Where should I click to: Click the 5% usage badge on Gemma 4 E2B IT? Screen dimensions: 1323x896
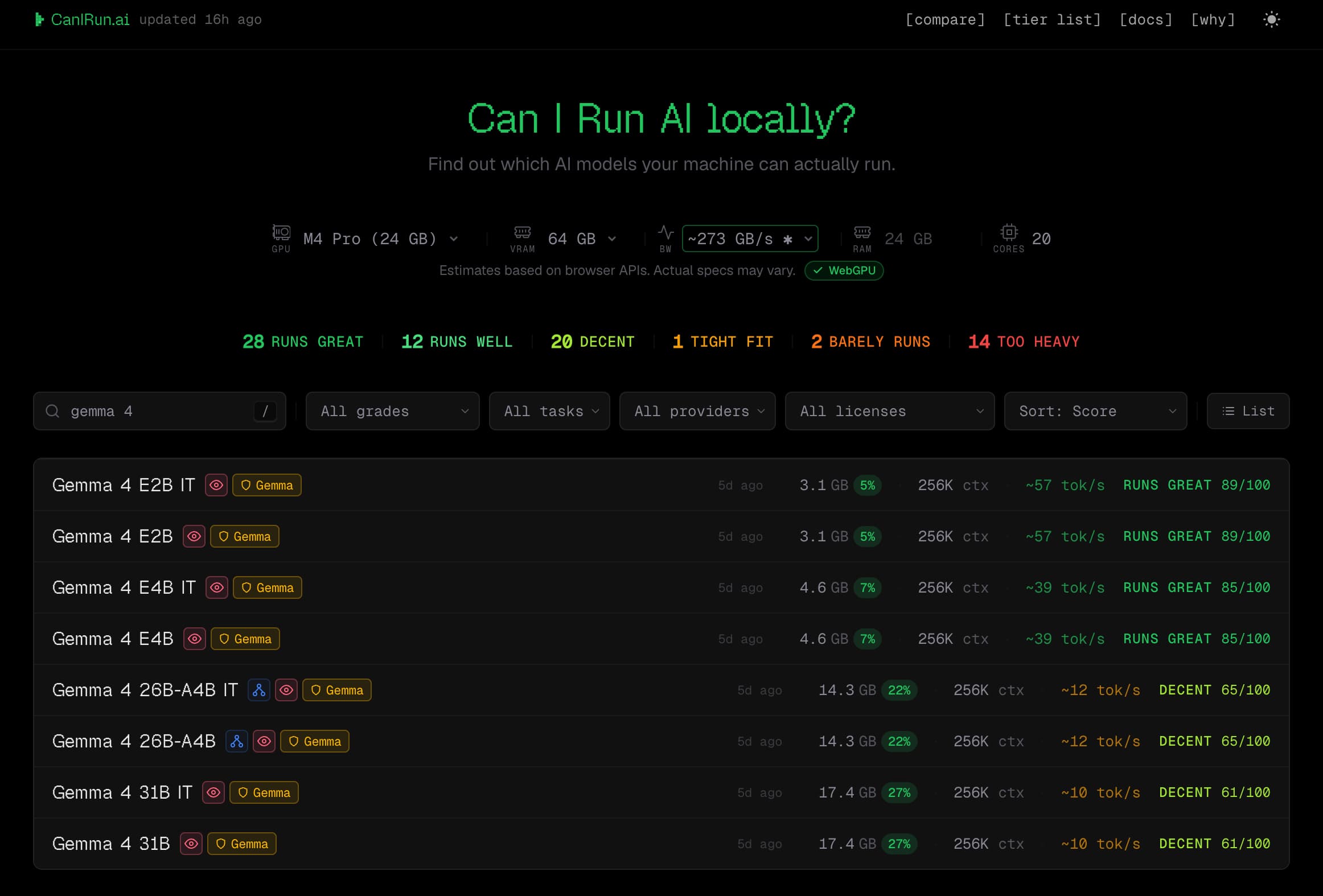pos(868,485)
